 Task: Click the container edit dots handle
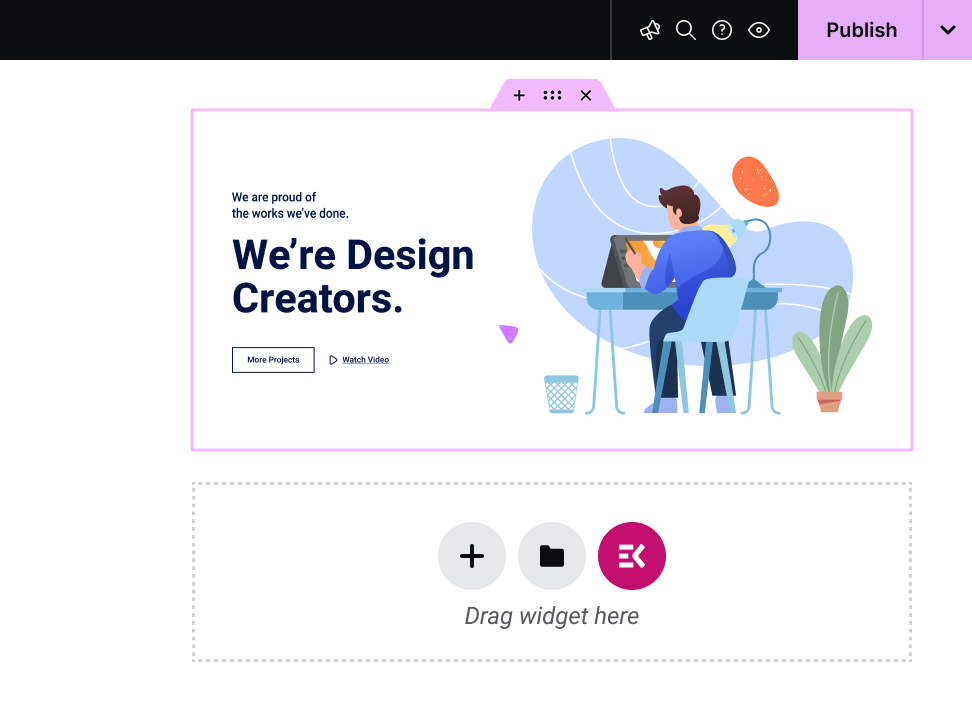(552, 95)
